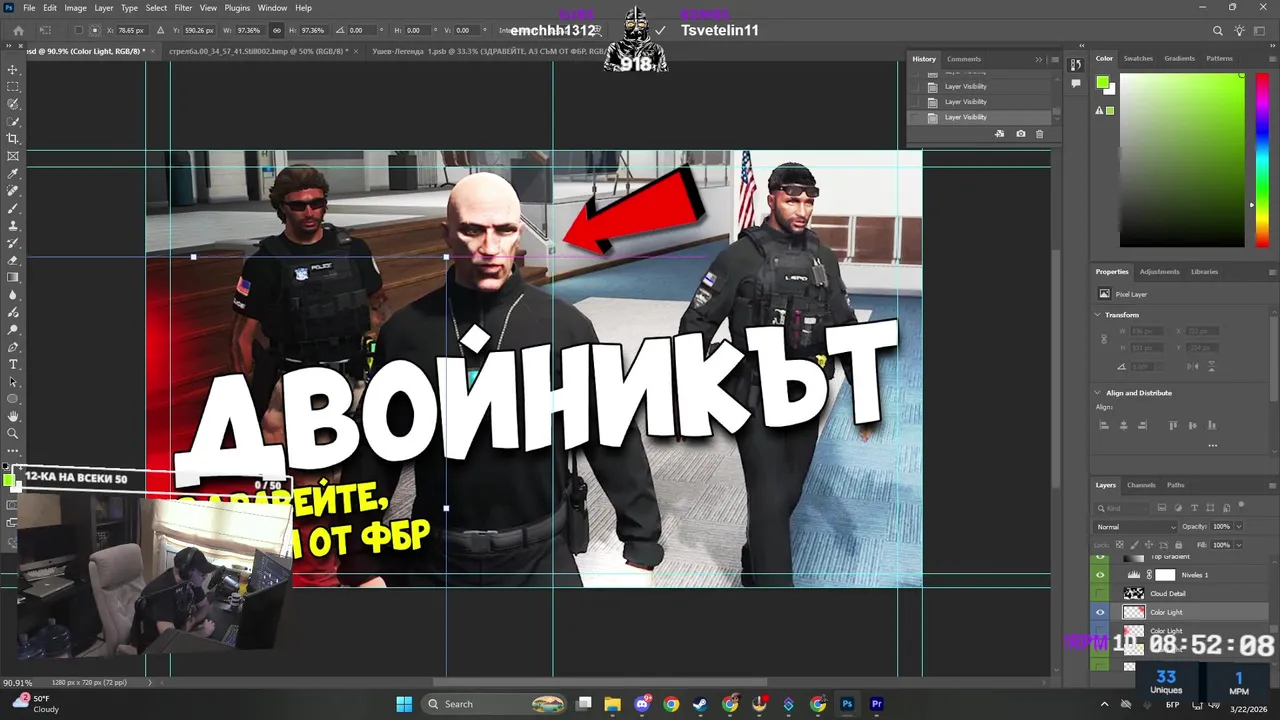Select the Clone Stamp tool
1280x720 pixels.
13,226
